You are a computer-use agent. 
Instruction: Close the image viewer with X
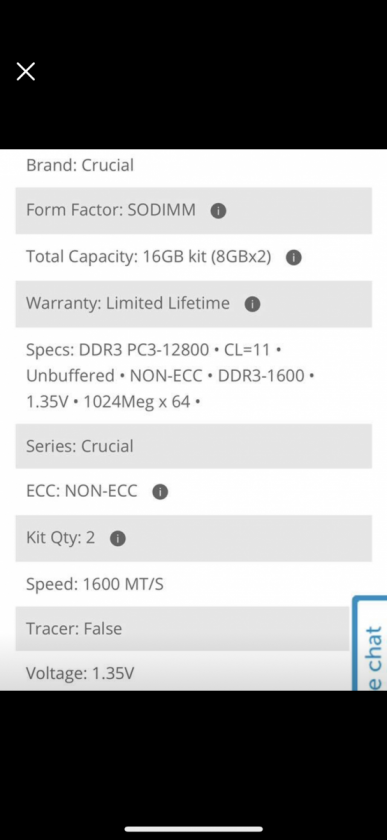[26, 71]
